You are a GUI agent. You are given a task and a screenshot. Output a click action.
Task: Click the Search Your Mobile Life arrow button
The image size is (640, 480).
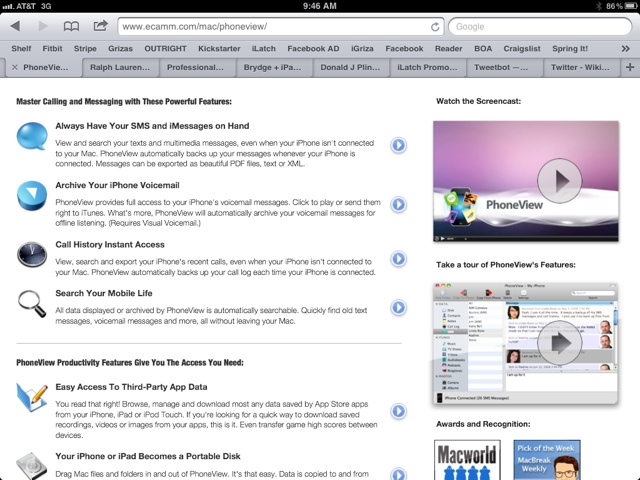click(398, 307)
